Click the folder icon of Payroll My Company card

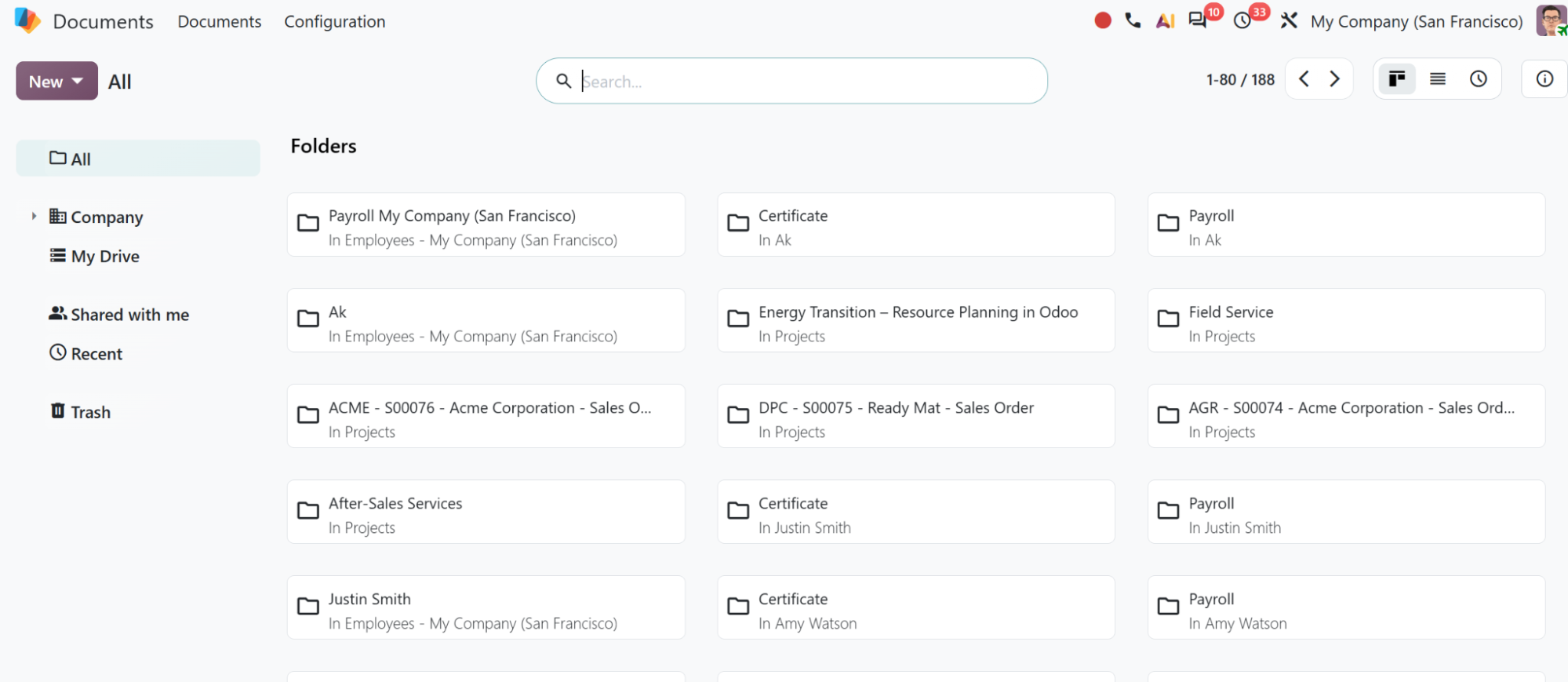(308, 224)
